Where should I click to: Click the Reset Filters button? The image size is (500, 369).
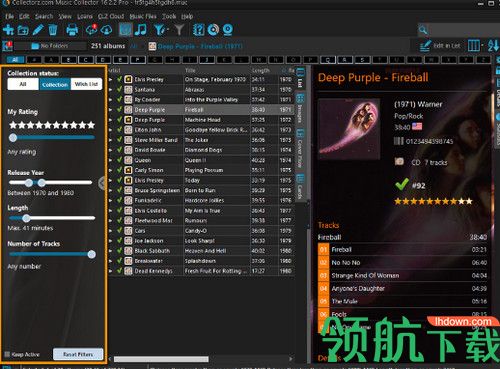[78, 354]
